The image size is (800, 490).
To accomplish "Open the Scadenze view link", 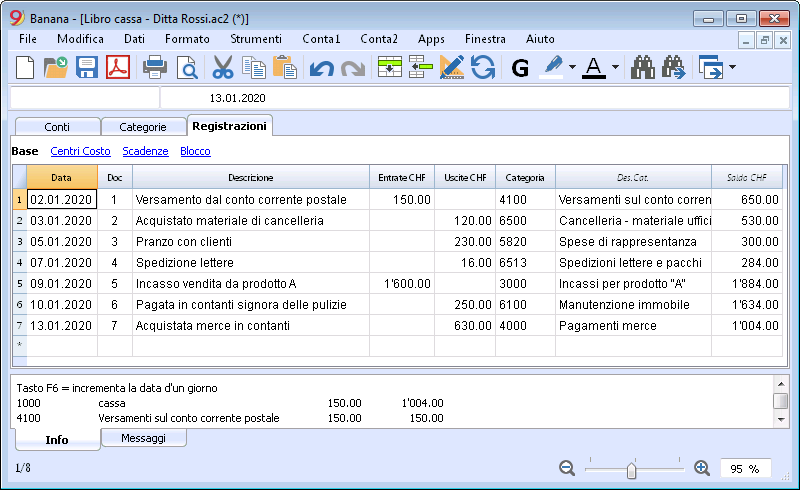I will pos(145,151).
